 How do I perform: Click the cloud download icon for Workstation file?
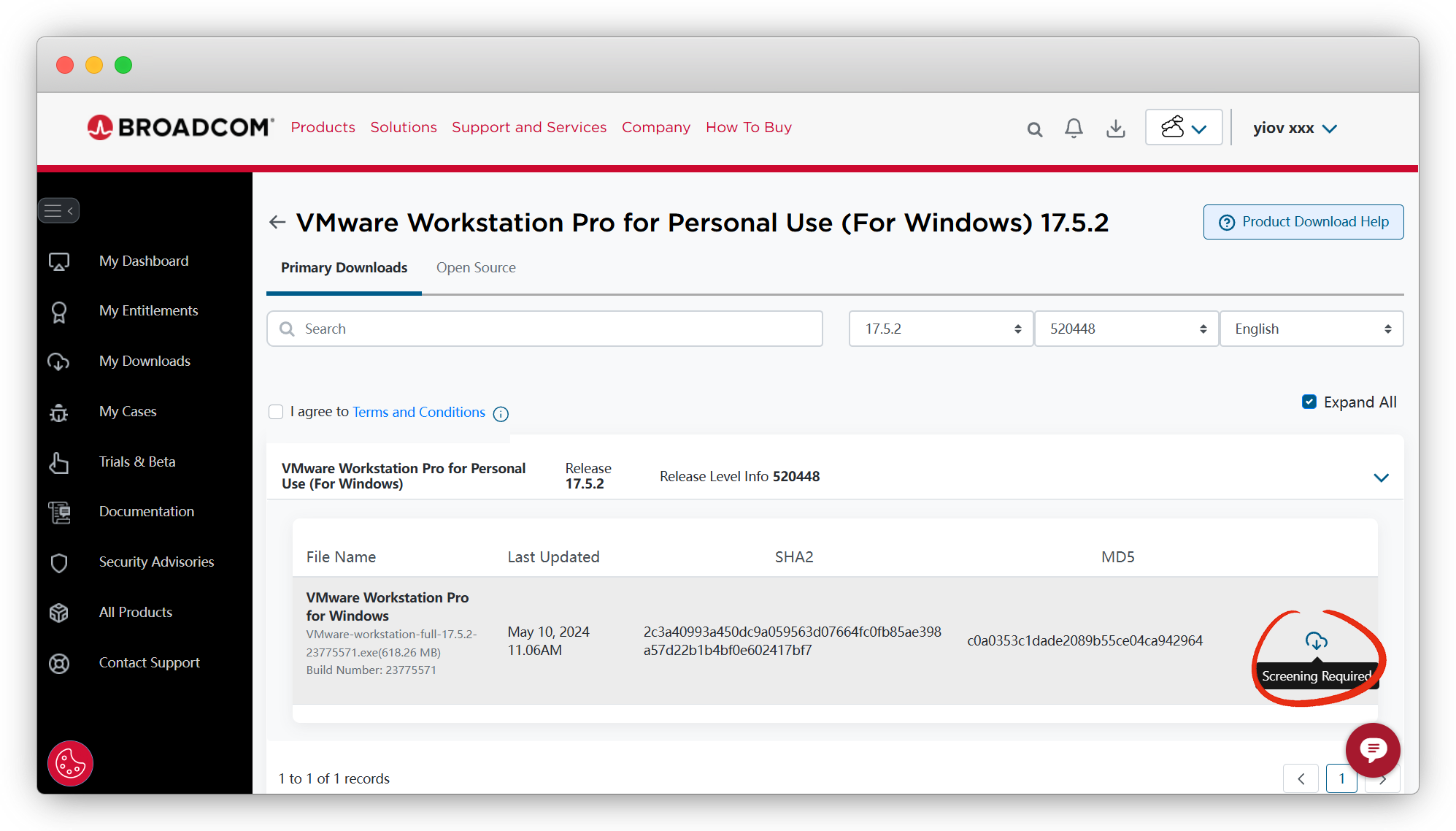click(x=1316, y=641)
